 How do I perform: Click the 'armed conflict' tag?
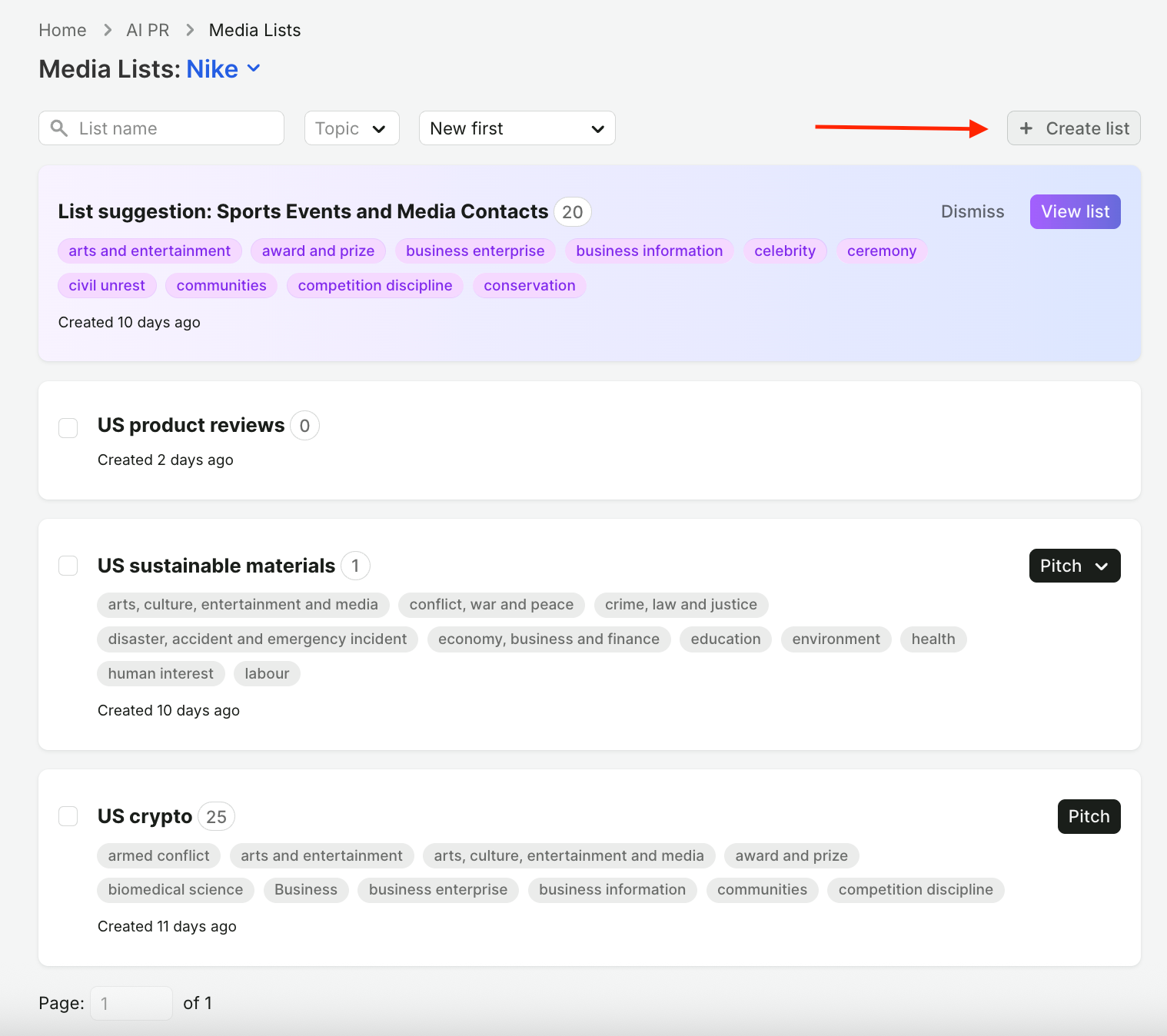click(x=158, y=855)
